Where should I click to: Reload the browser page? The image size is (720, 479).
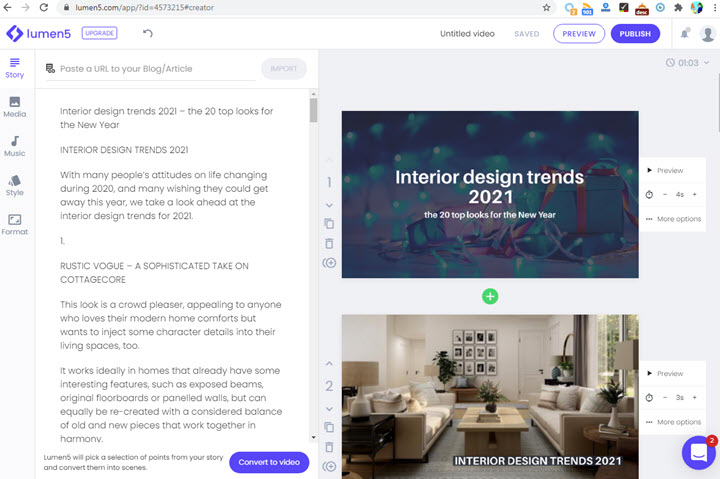pyautogui.click(x=44, y=7)
